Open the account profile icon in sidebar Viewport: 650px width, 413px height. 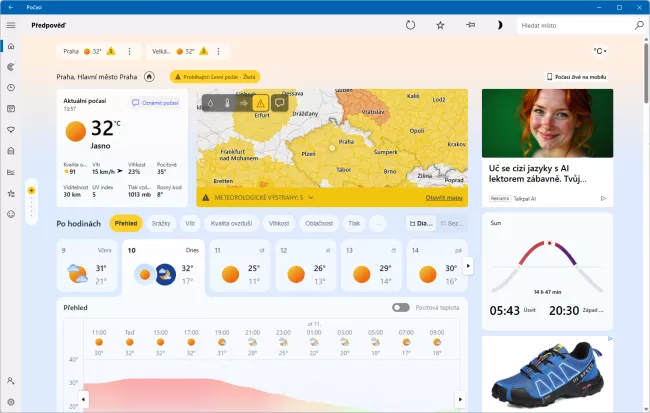11,381
